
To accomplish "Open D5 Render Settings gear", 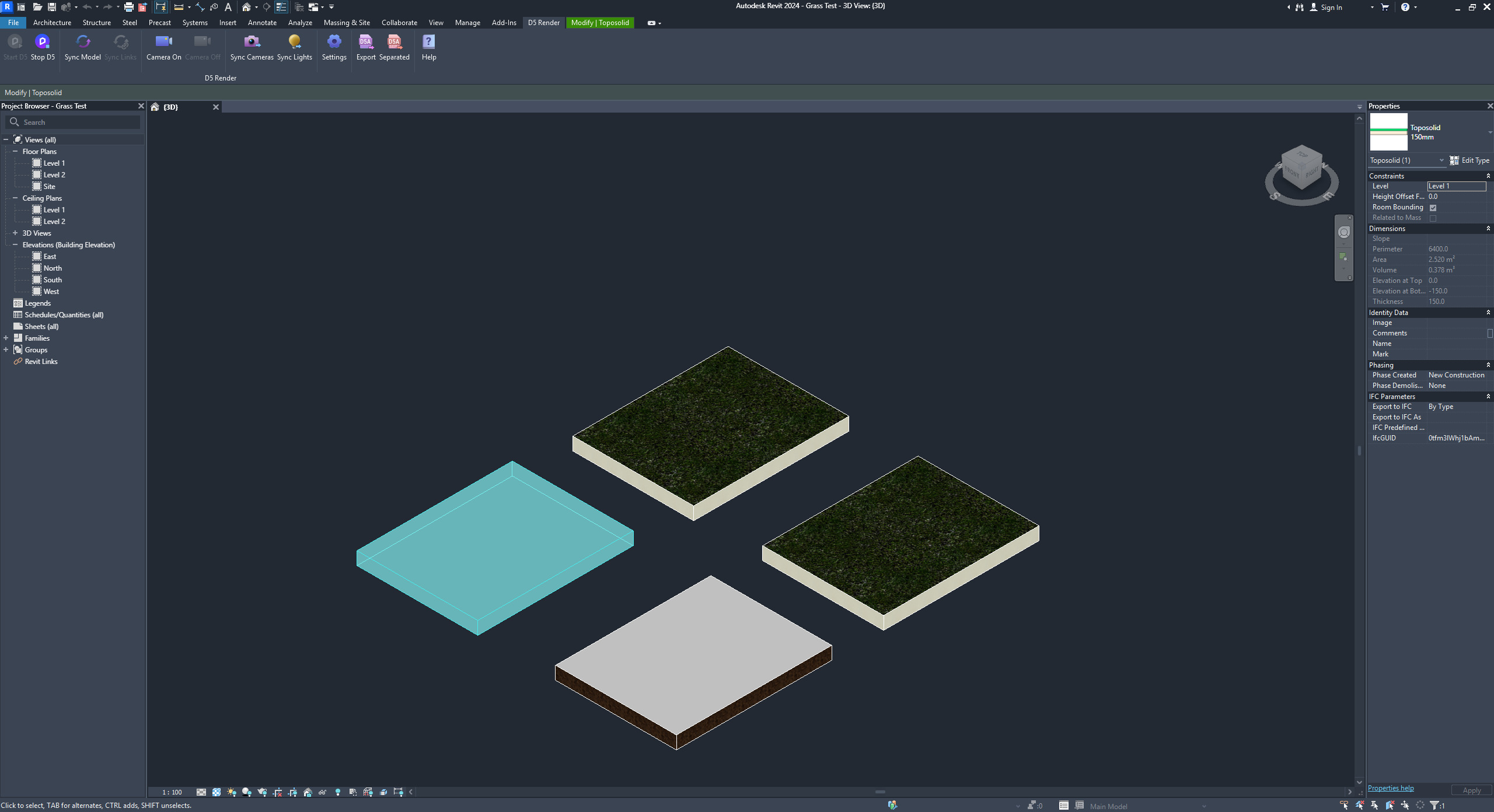I will click(x=334, y=42).
